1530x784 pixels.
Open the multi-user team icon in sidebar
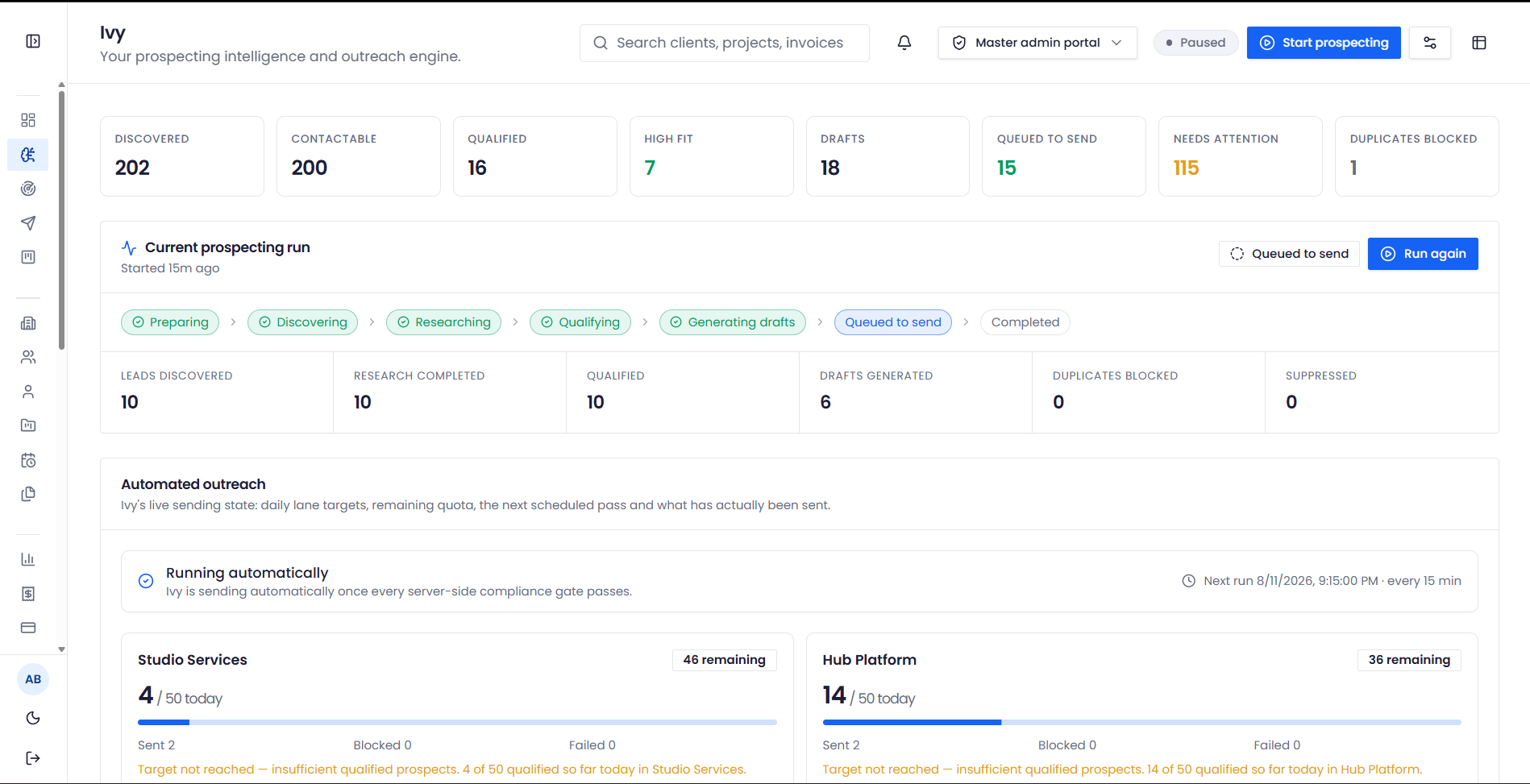click(28, 357)
